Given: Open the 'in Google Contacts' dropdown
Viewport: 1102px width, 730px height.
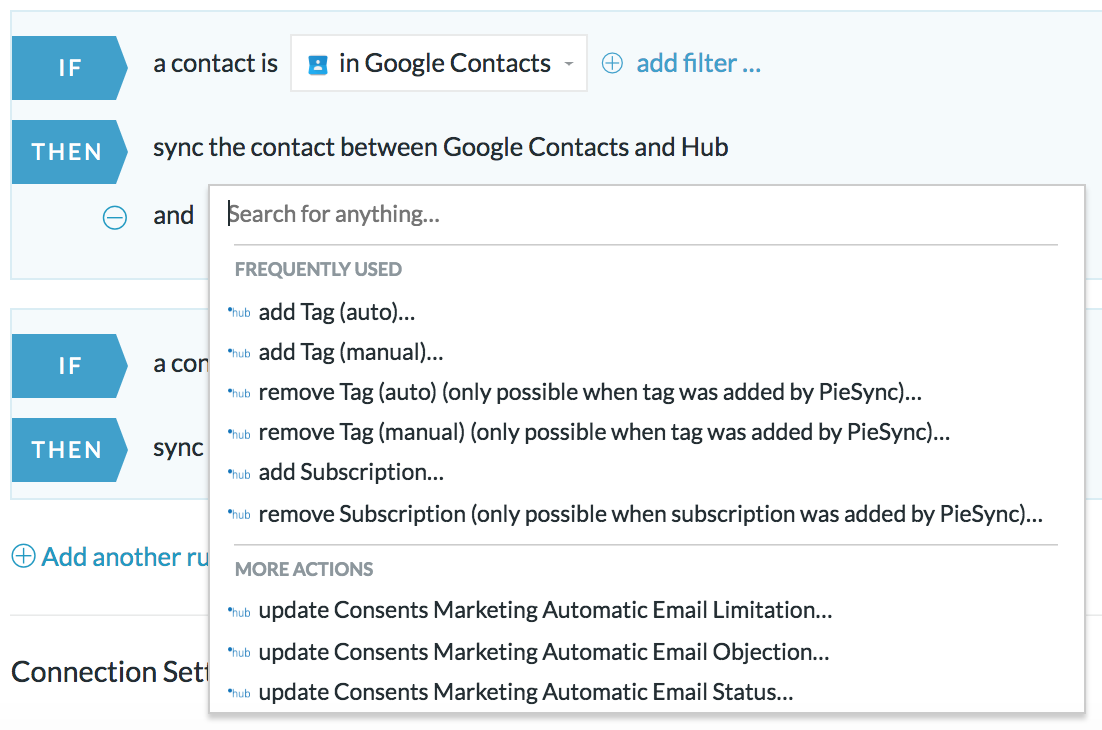Looking at the screenshot, I should click(x=439, y=63).
